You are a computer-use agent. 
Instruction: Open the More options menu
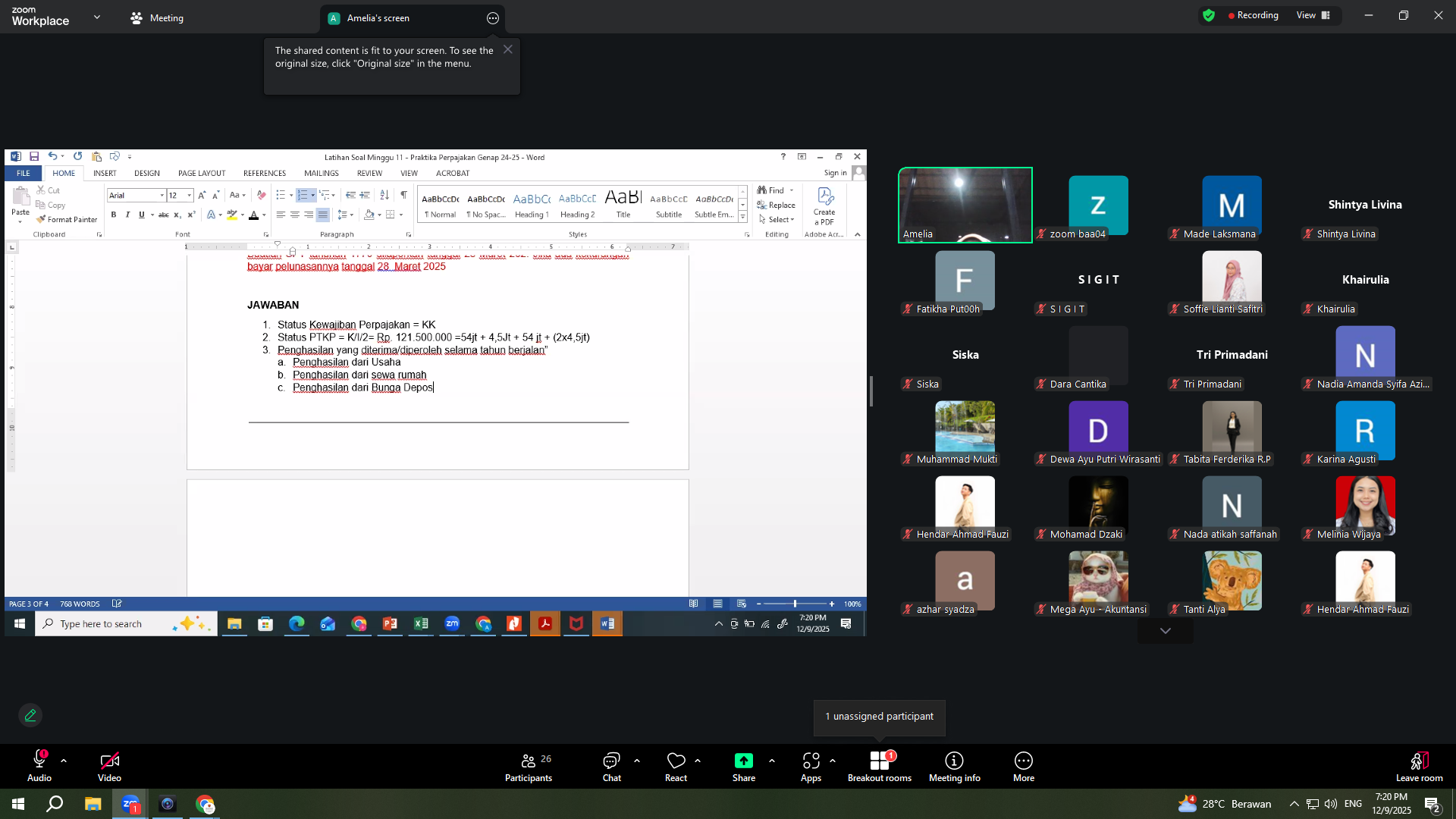[x=1024, y=766]
